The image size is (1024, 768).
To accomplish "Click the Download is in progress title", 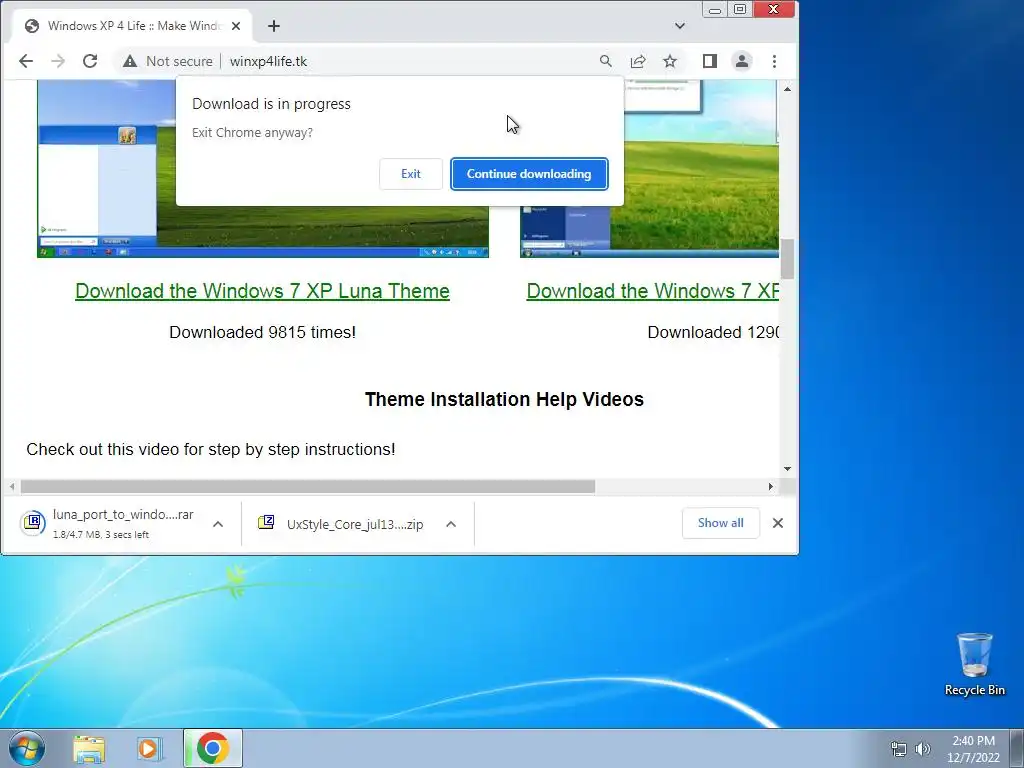I will tap(271, 104).
